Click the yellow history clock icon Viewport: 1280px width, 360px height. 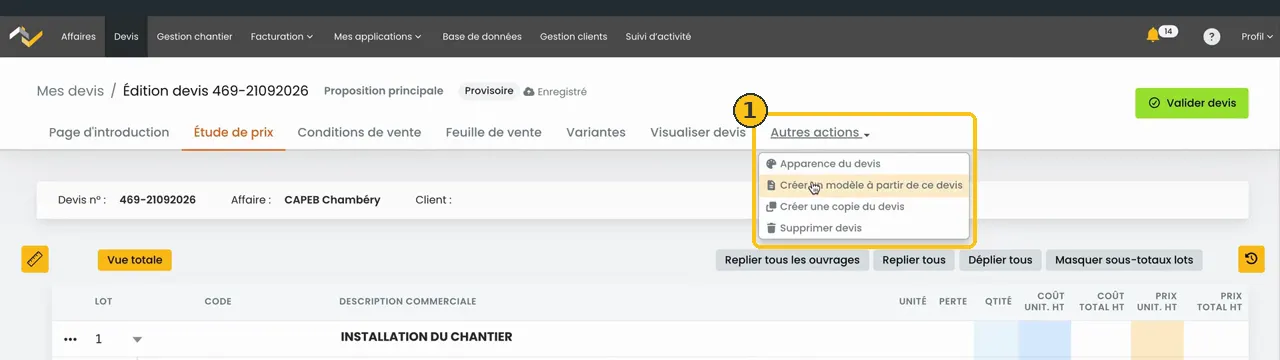coord(1251,259)
